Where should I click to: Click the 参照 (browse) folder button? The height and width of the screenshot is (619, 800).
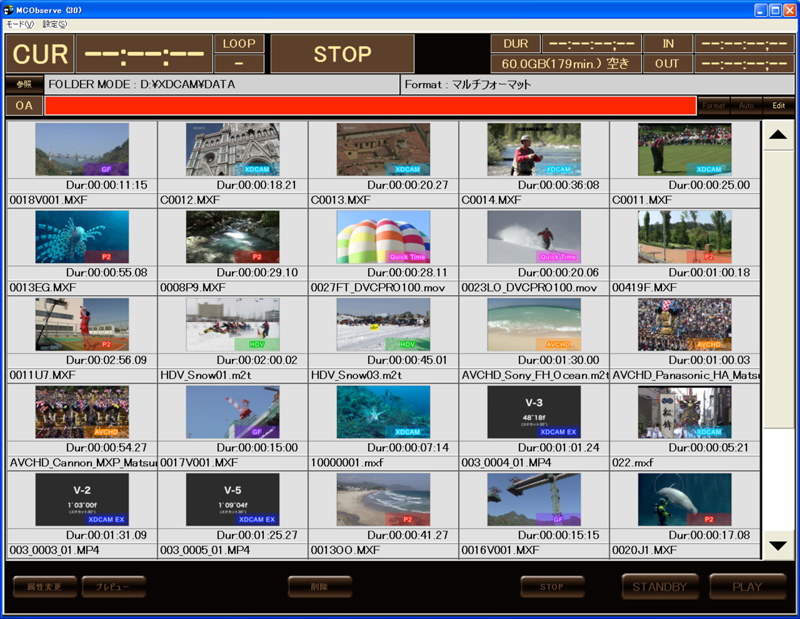(x=23, y=85)
